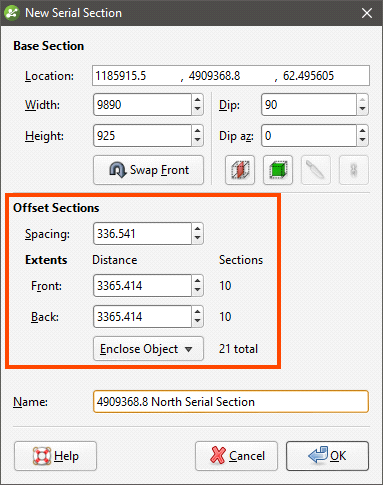Viewport: 383px width, 485px height.
Task: Decrease Front distance with the down arrow
Action: (198, 290)
